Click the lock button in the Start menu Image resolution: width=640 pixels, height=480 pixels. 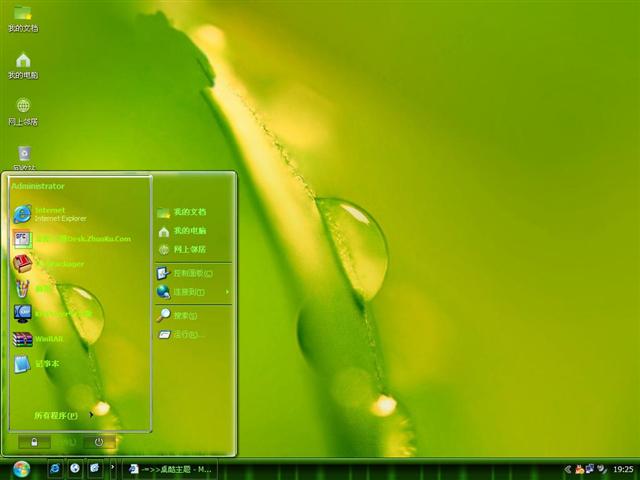coord(34,441)
